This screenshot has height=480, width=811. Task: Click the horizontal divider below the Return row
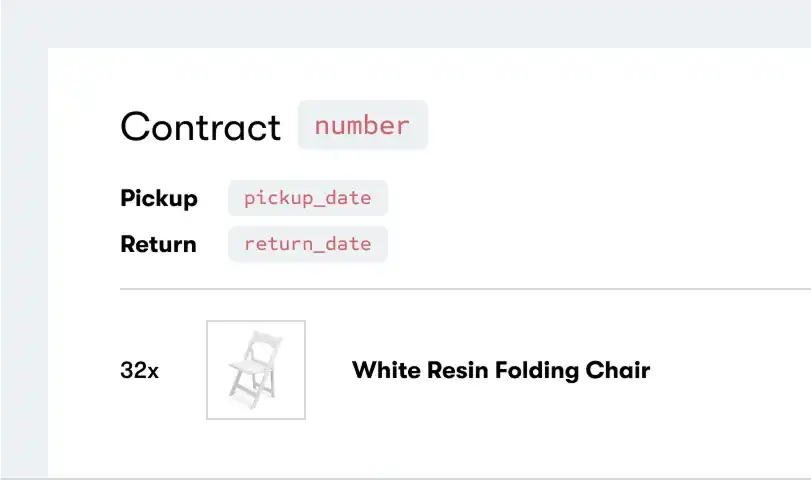pyautogui.click(x=465, y=289)
